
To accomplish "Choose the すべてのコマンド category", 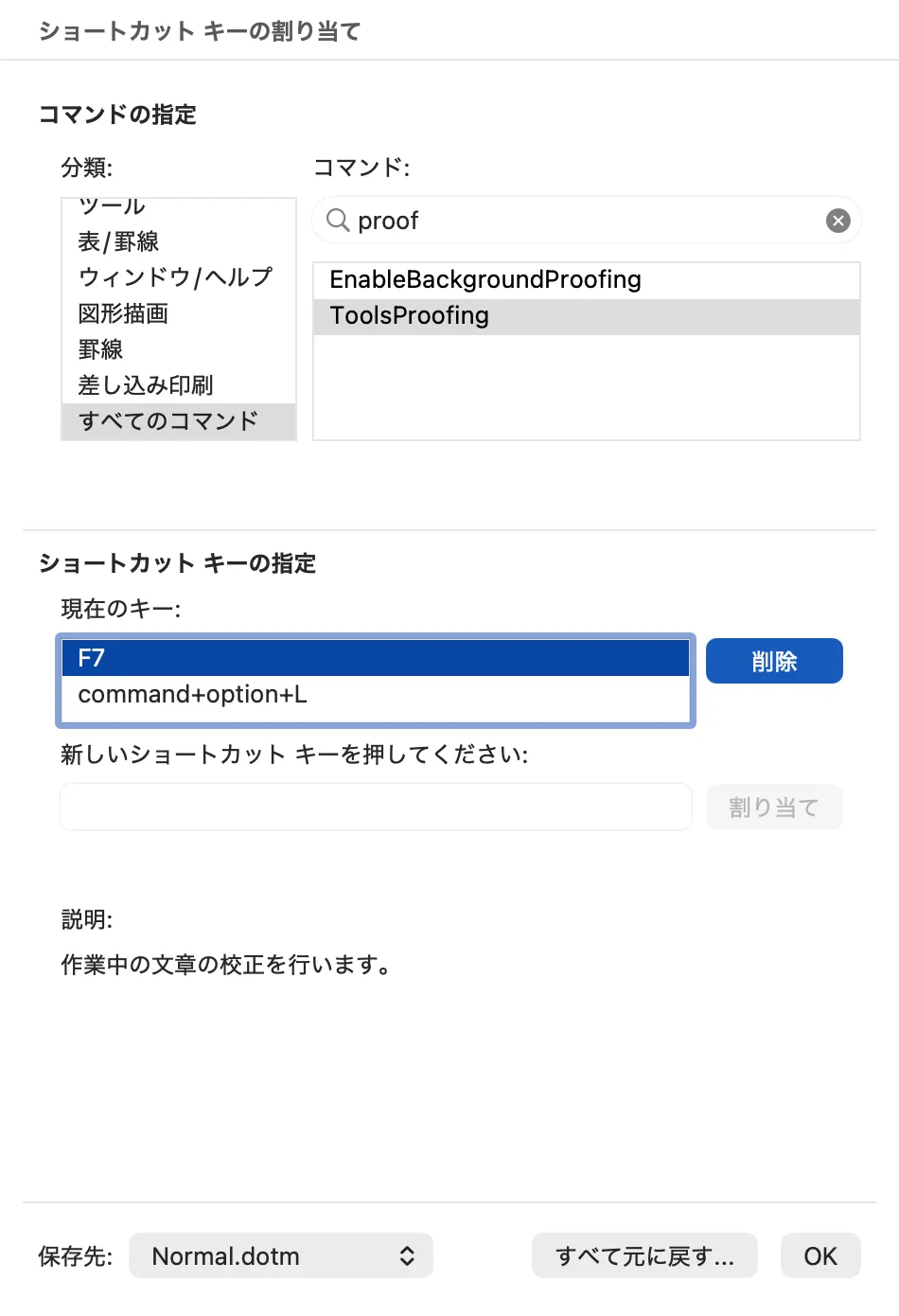I will (x=166, y=421).
